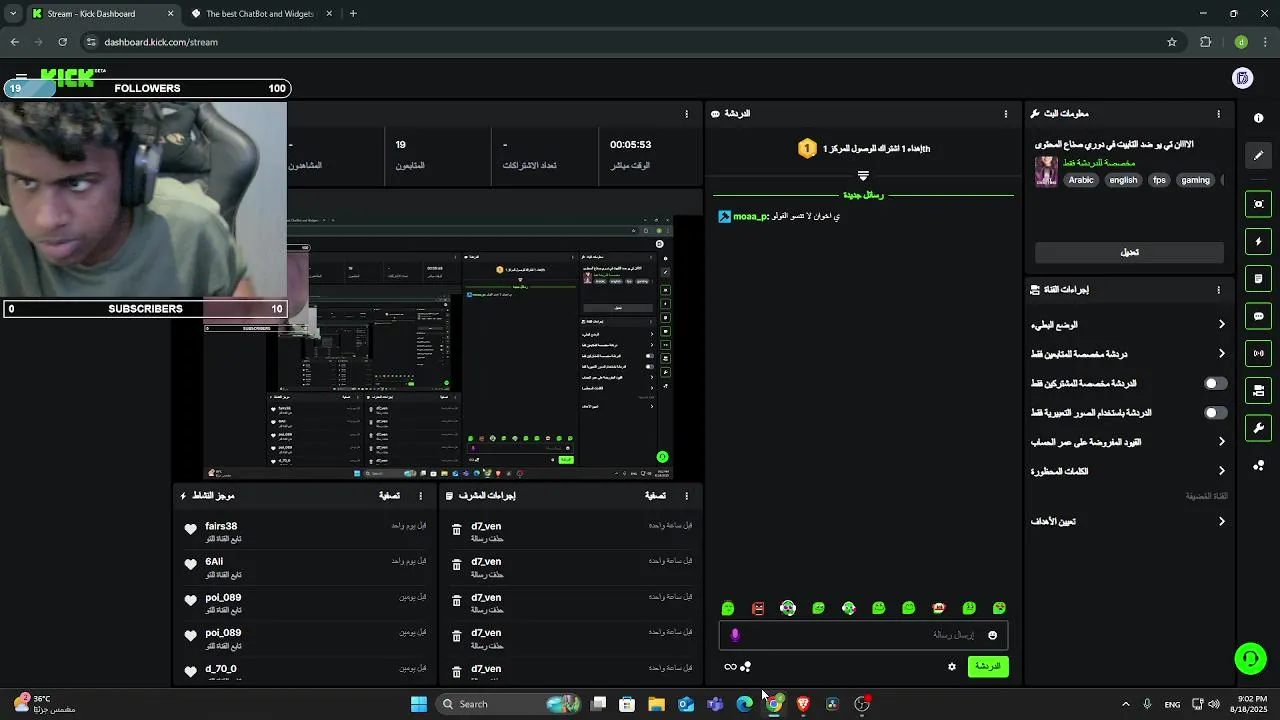This screenshot has height=720, width=1280.
Task: Click the pencil edit icon in sidebar
Action: 1258,155
